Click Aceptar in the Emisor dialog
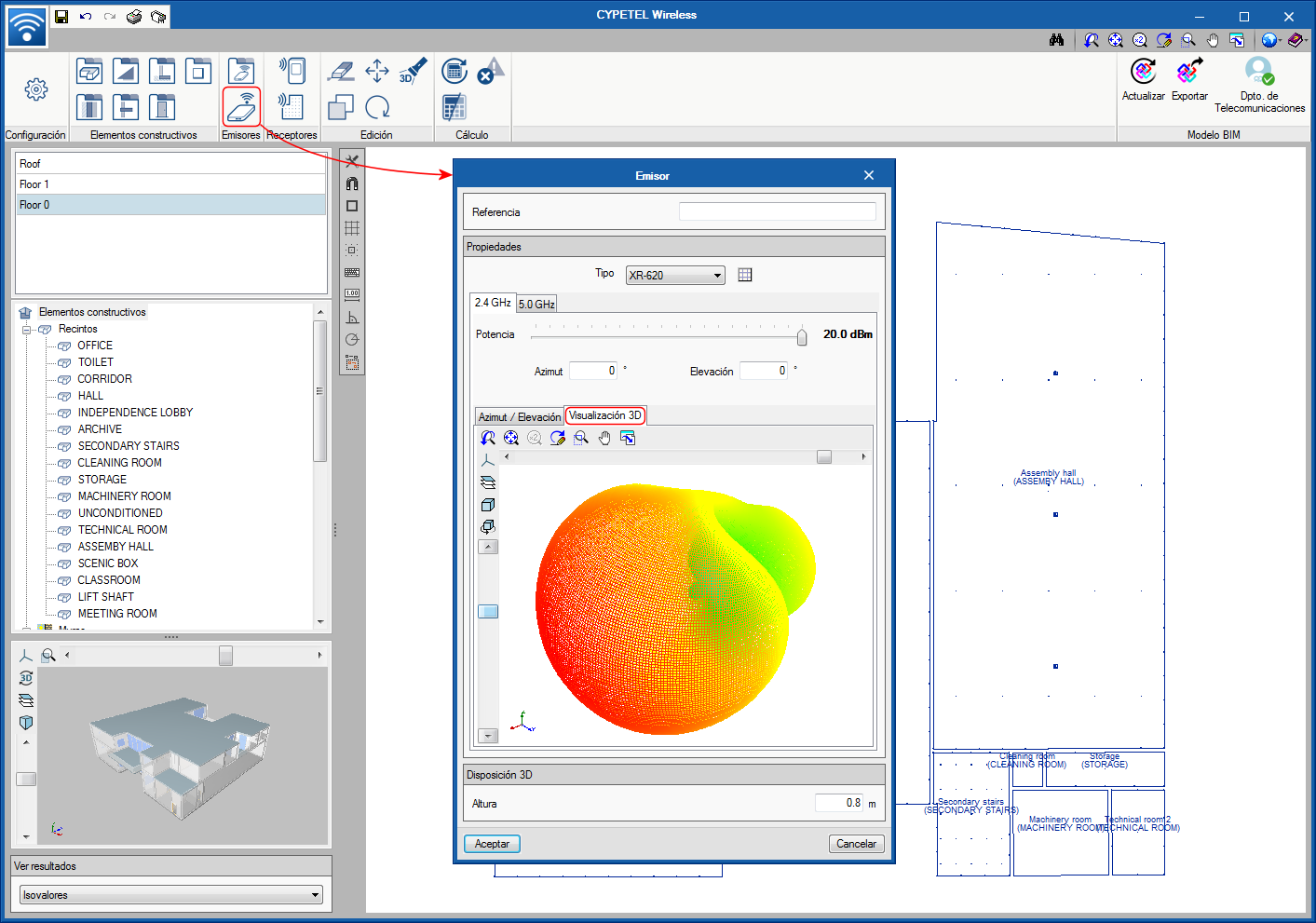This screenshot has height=923, width=1316. coord(492,844)
